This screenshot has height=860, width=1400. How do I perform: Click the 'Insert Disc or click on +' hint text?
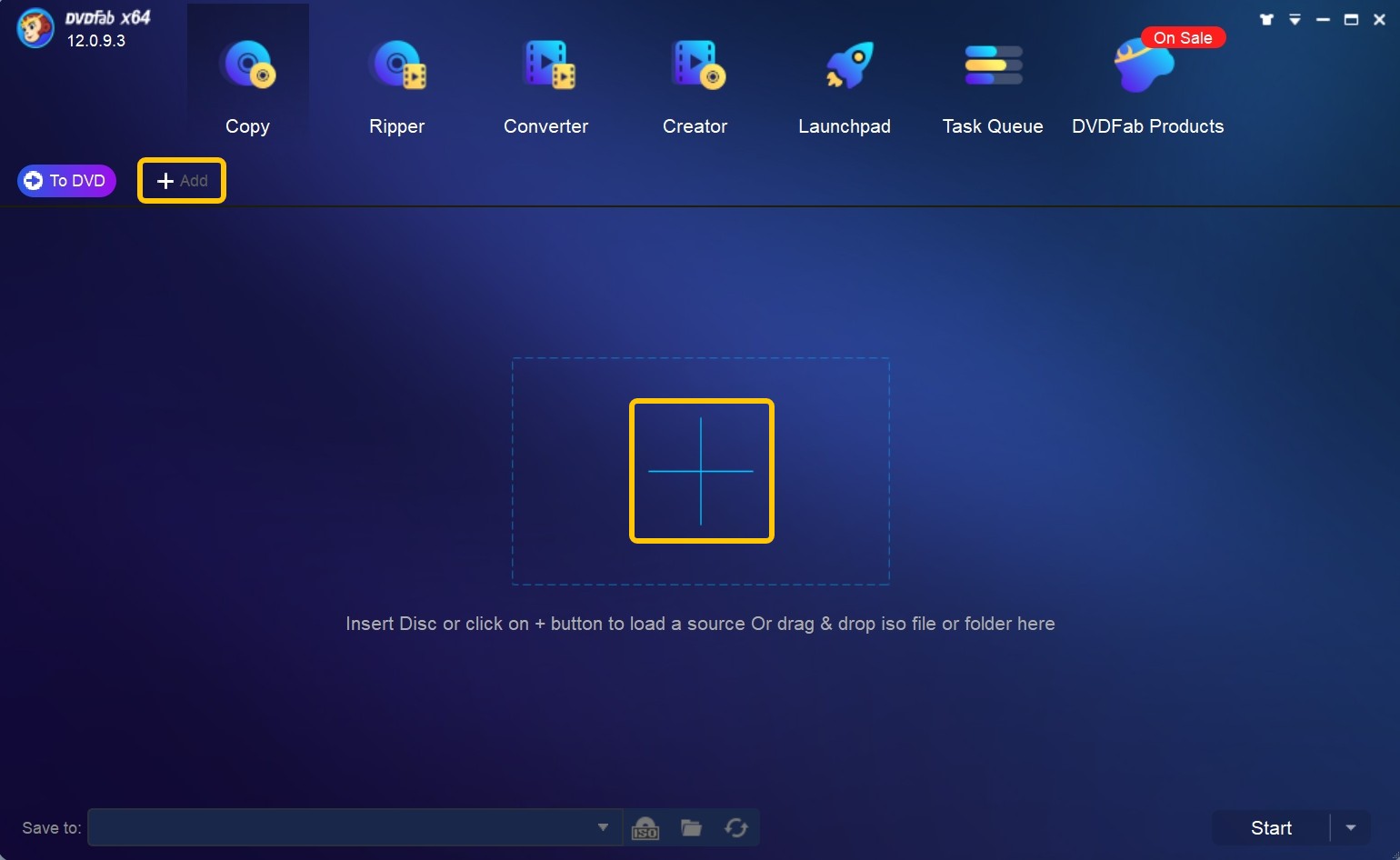[x=700, y=624]
